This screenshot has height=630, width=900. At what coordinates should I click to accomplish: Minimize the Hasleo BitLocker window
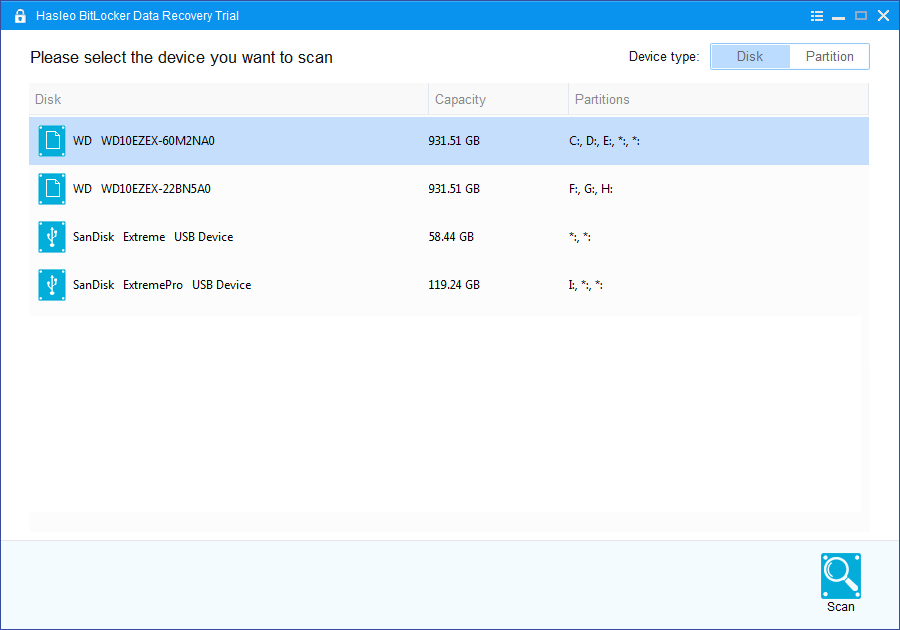[x=839, y=16]
